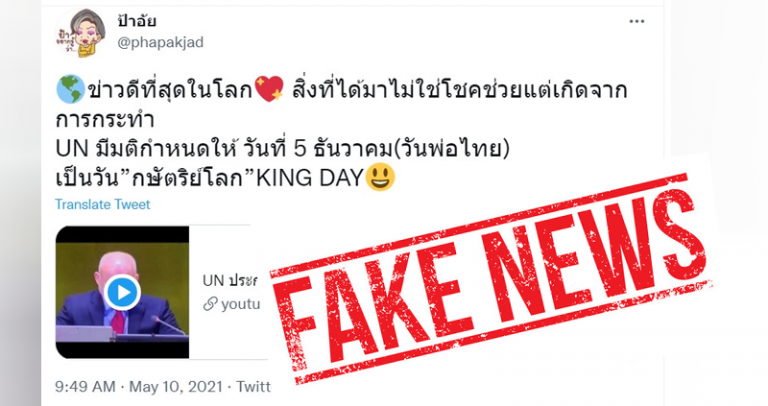Viewport: 768px width, 406px height.
Task: Click the Twitt source label after the date
Action: click(x=254, y=386)
